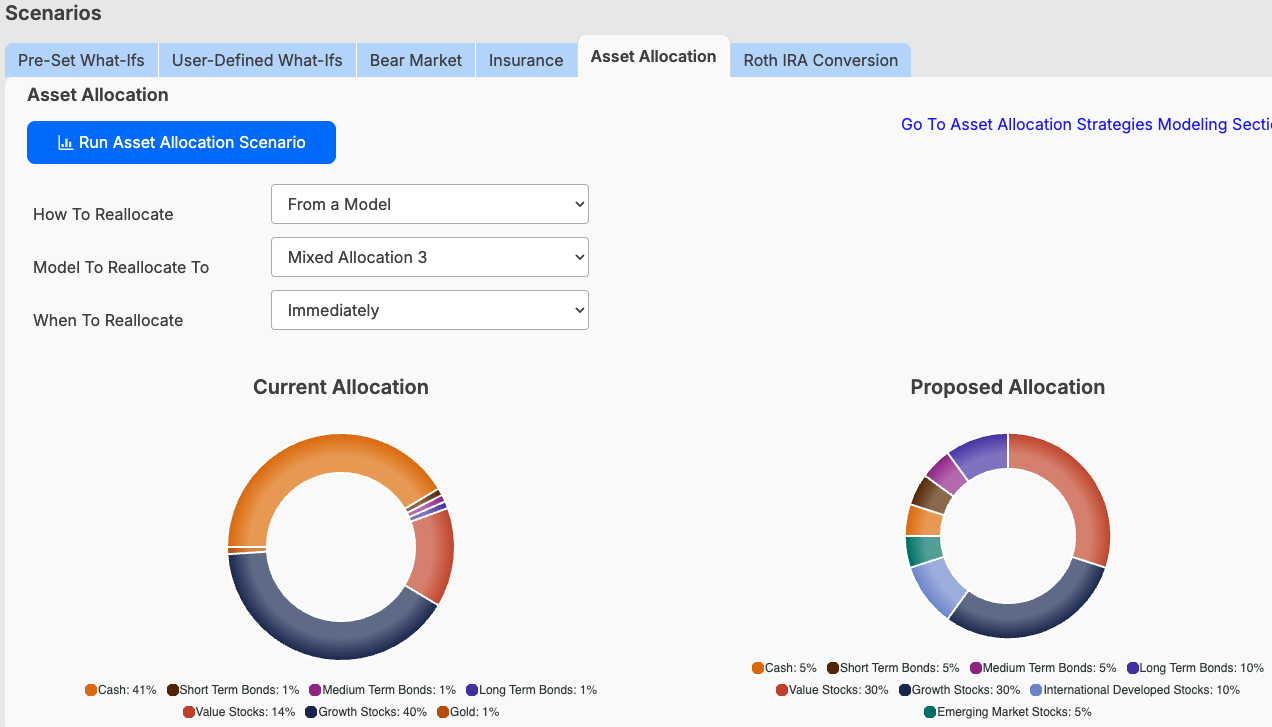Select the Insurance tab
The width and height of the screenshot is (1272, 727).
coord(526,60)
